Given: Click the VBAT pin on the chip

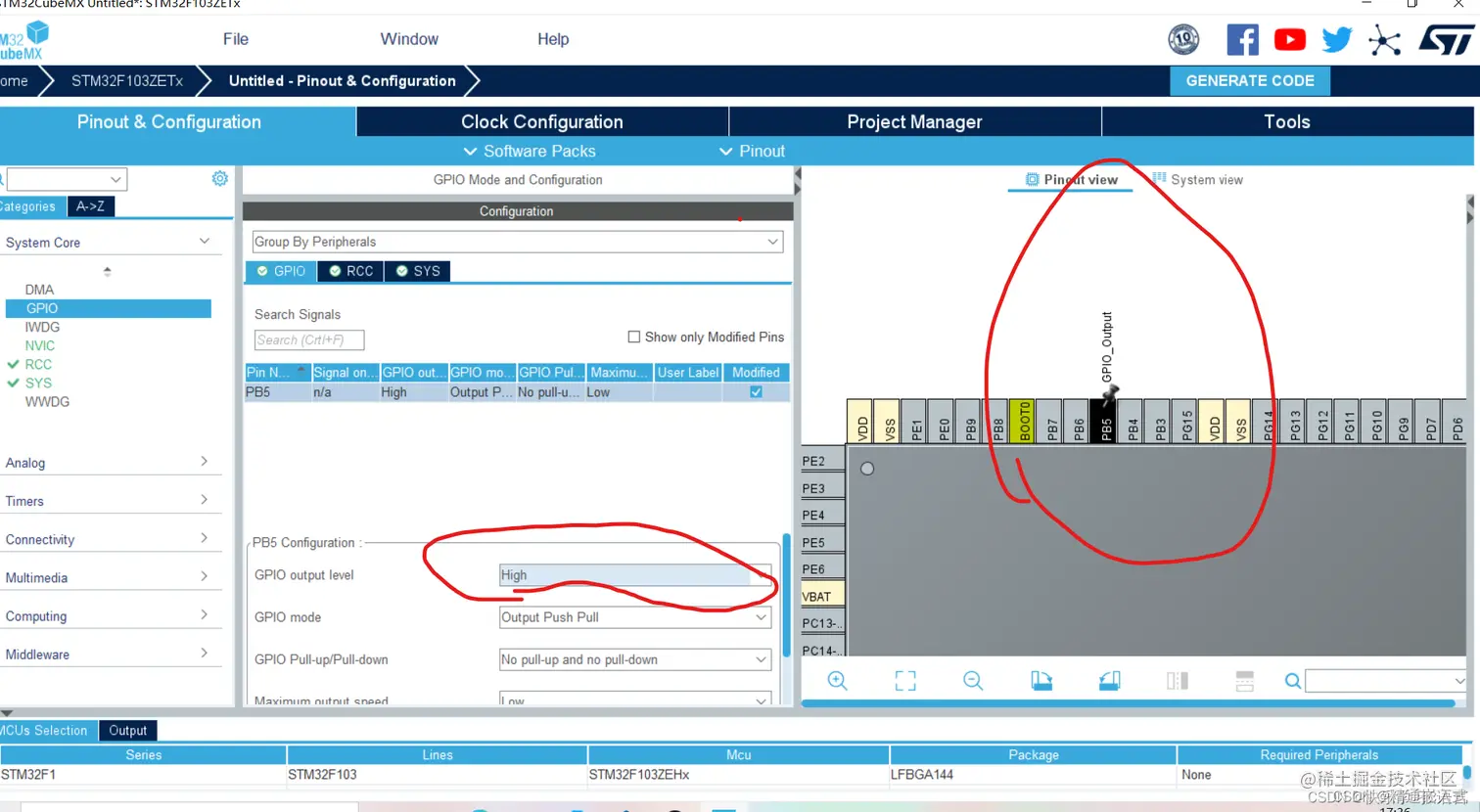Looking at the screenshot, I should 822,596.
